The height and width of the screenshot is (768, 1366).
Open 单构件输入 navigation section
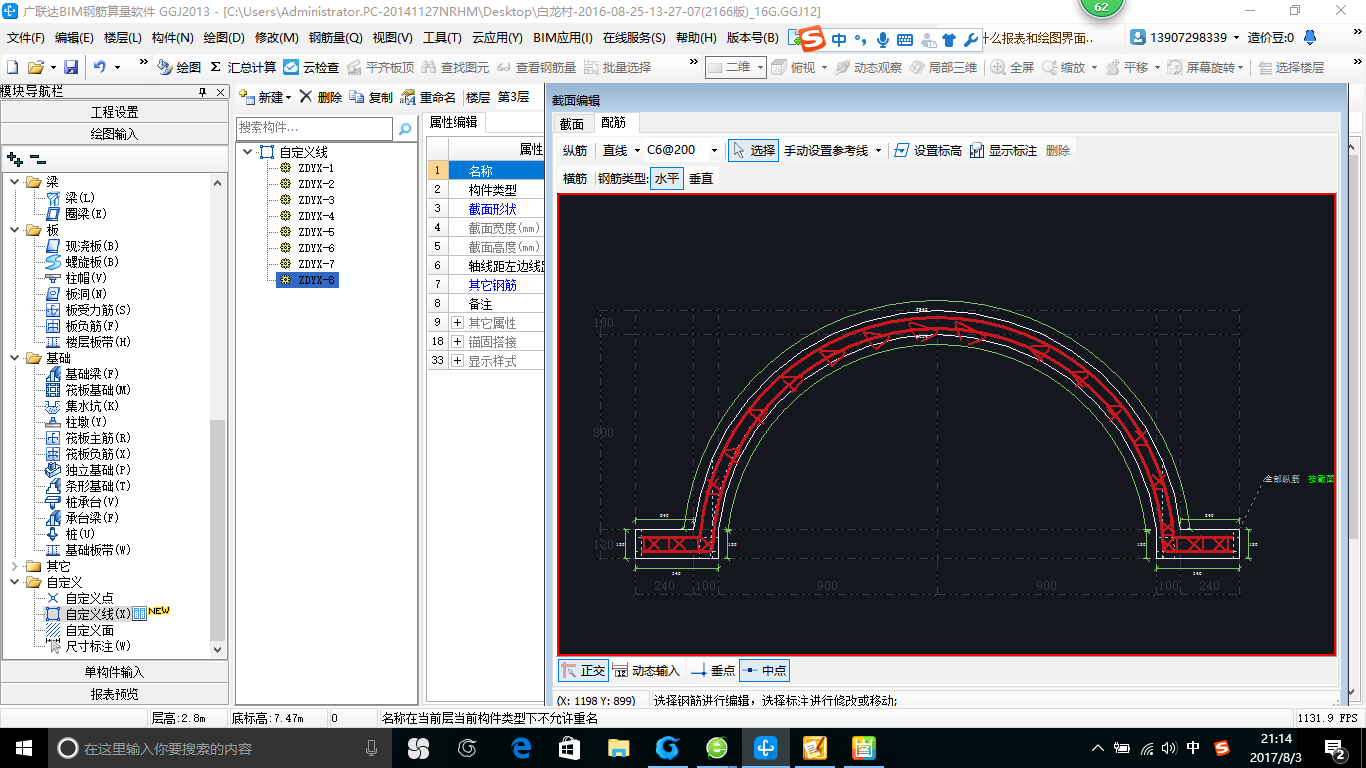[115, 672]
